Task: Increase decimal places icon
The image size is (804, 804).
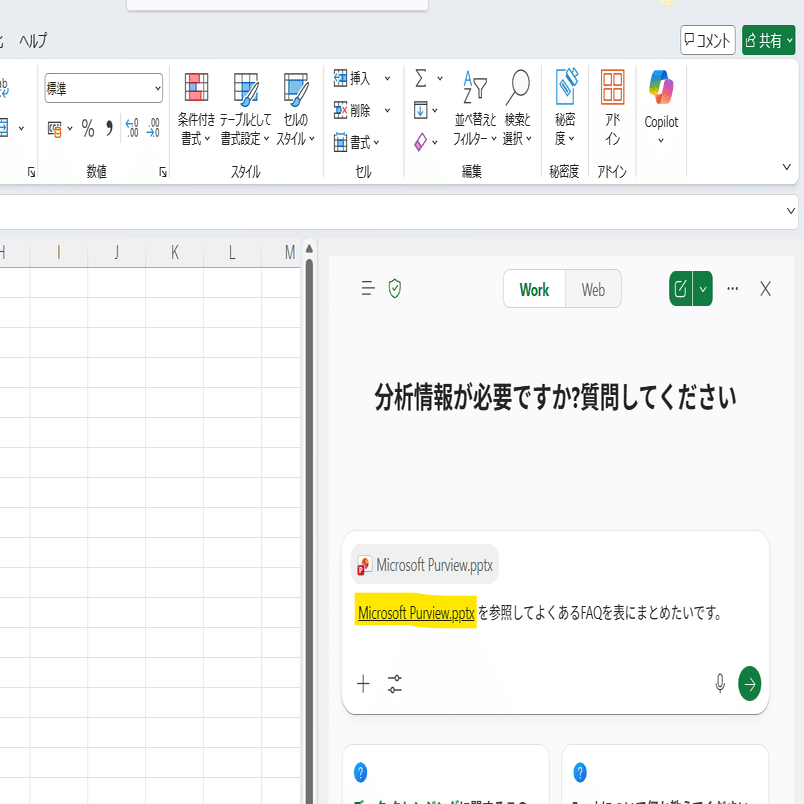Action: (x=132, y=128)
